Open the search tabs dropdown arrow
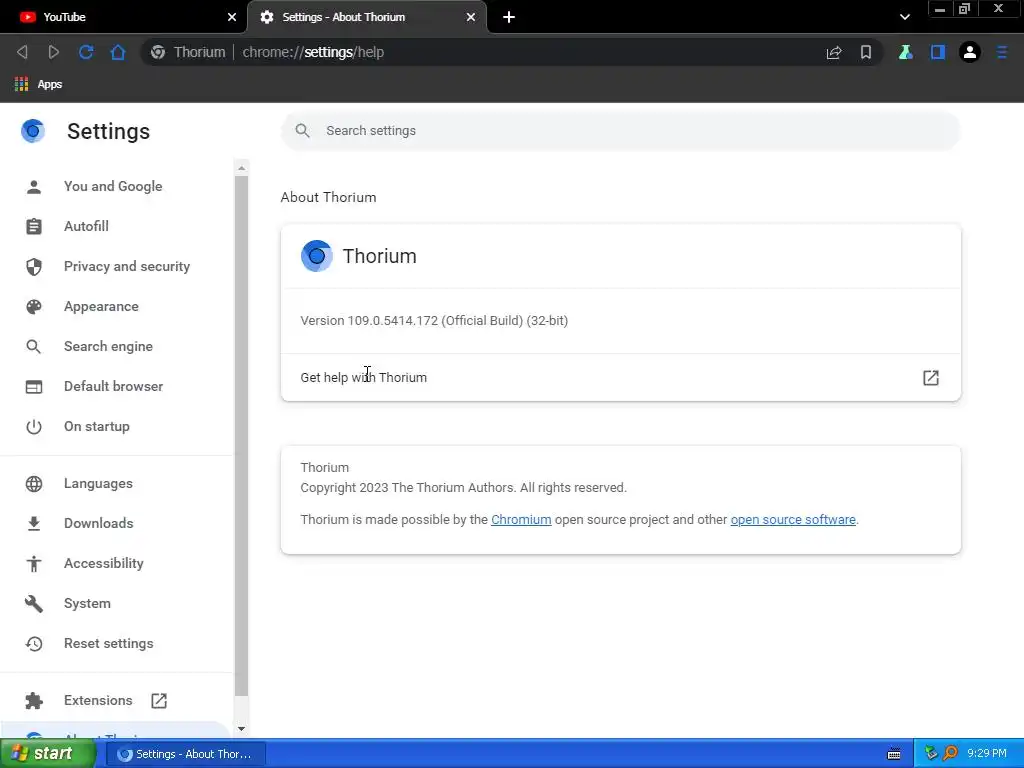This screenshot has height=768, width=1024. (x=904, y=17)
